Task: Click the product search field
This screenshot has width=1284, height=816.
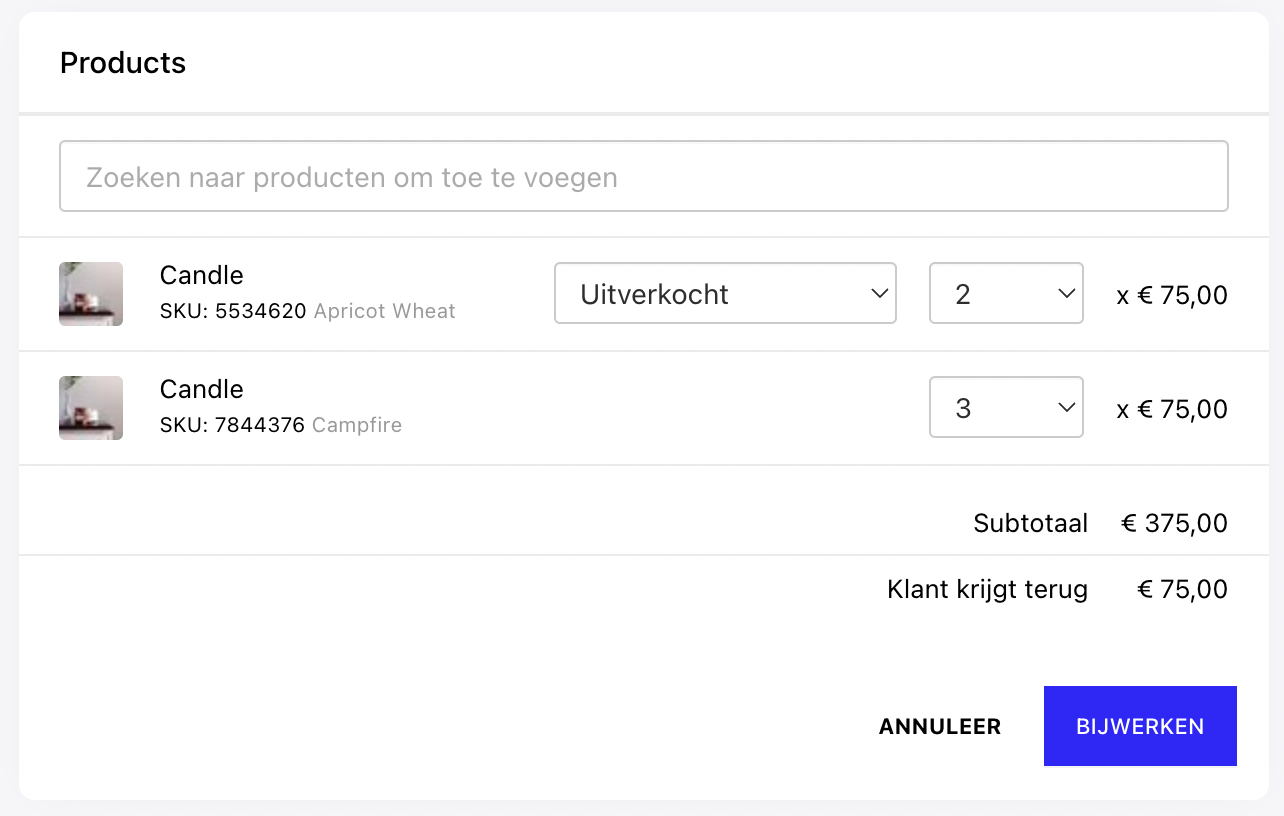Action: coord(643,176)
